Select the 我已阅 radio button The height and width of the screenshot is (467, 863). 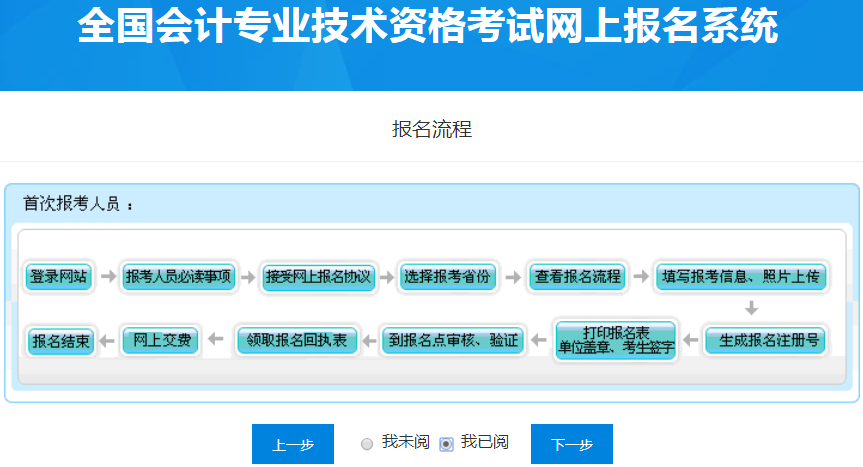click(x=446, y=443)
